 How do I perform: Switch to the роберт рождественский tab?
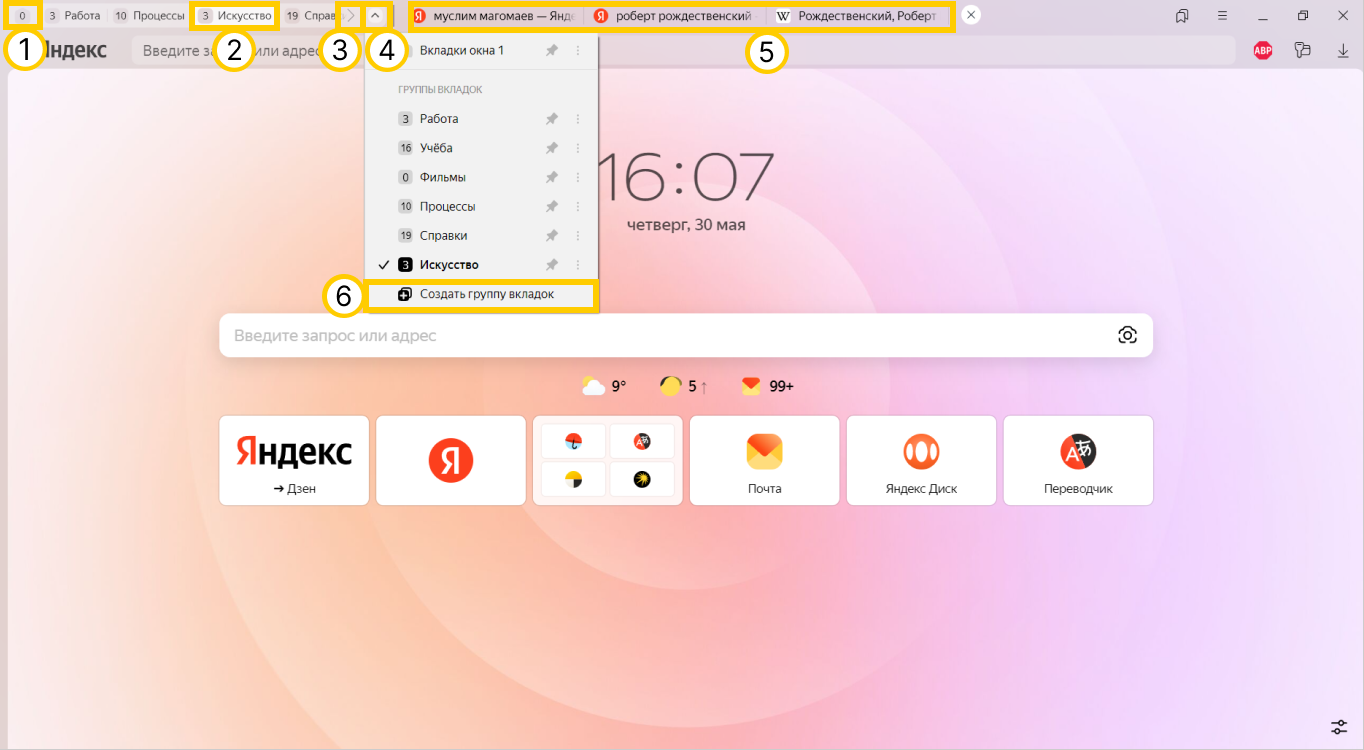click(x=682, y=16)
